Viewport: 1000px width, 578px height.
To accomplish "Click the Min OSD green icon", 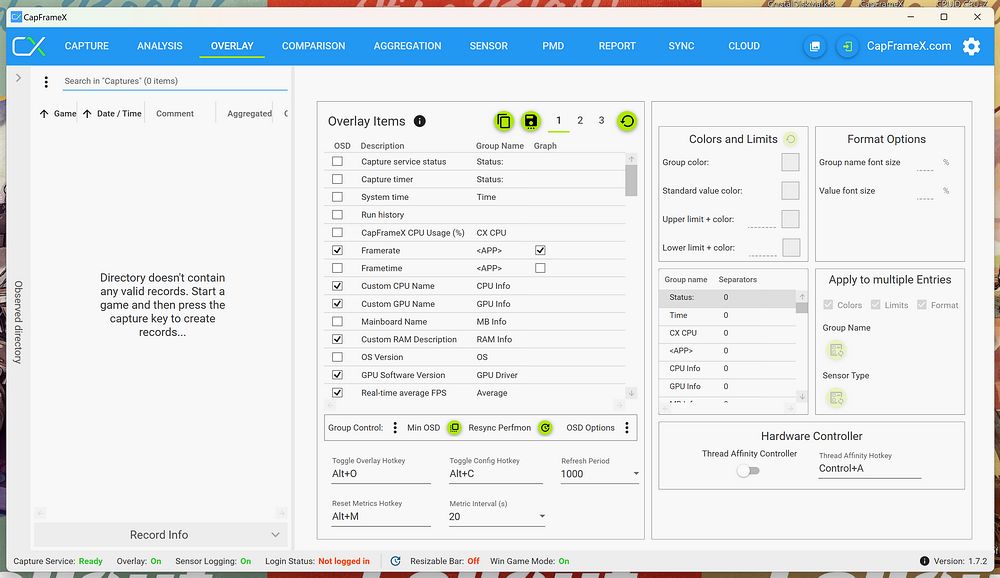I will click(454, 427).
